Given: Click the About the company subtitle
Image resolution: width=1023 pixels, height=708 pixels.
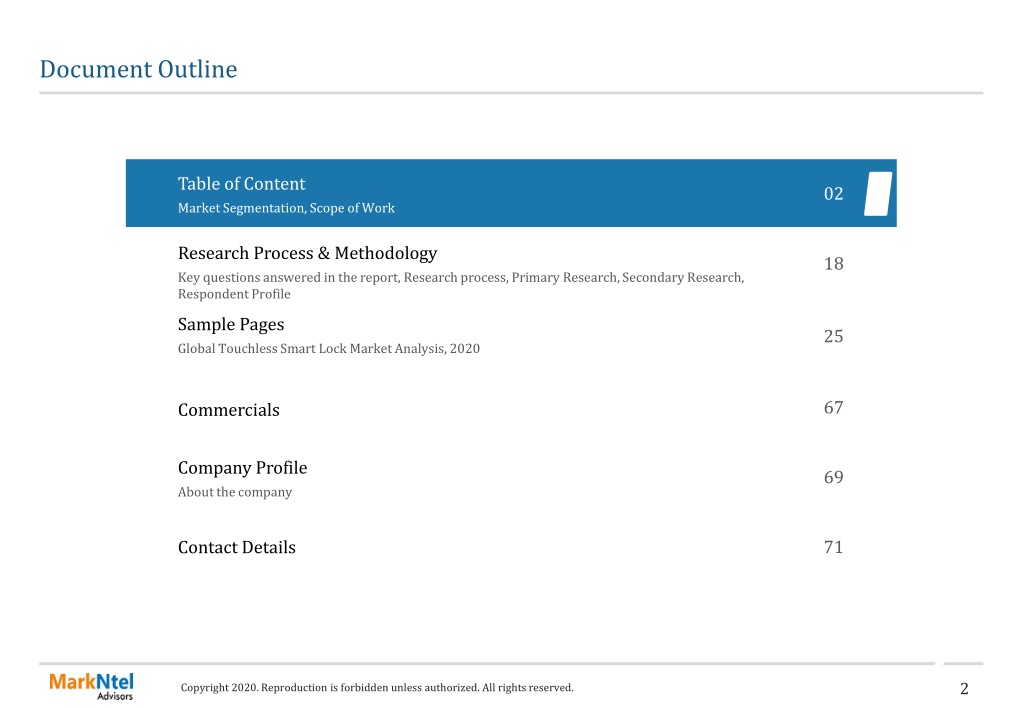Looking at the screenshot, I should [234, 492].
